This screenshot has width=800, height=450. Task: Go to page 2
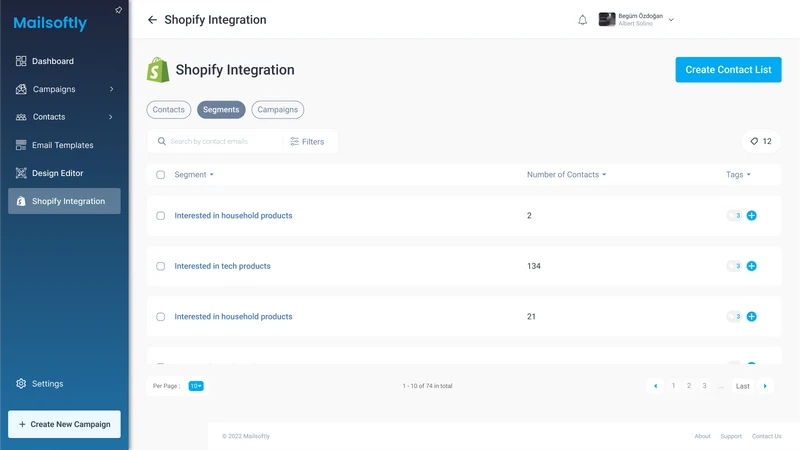(689, 386)
